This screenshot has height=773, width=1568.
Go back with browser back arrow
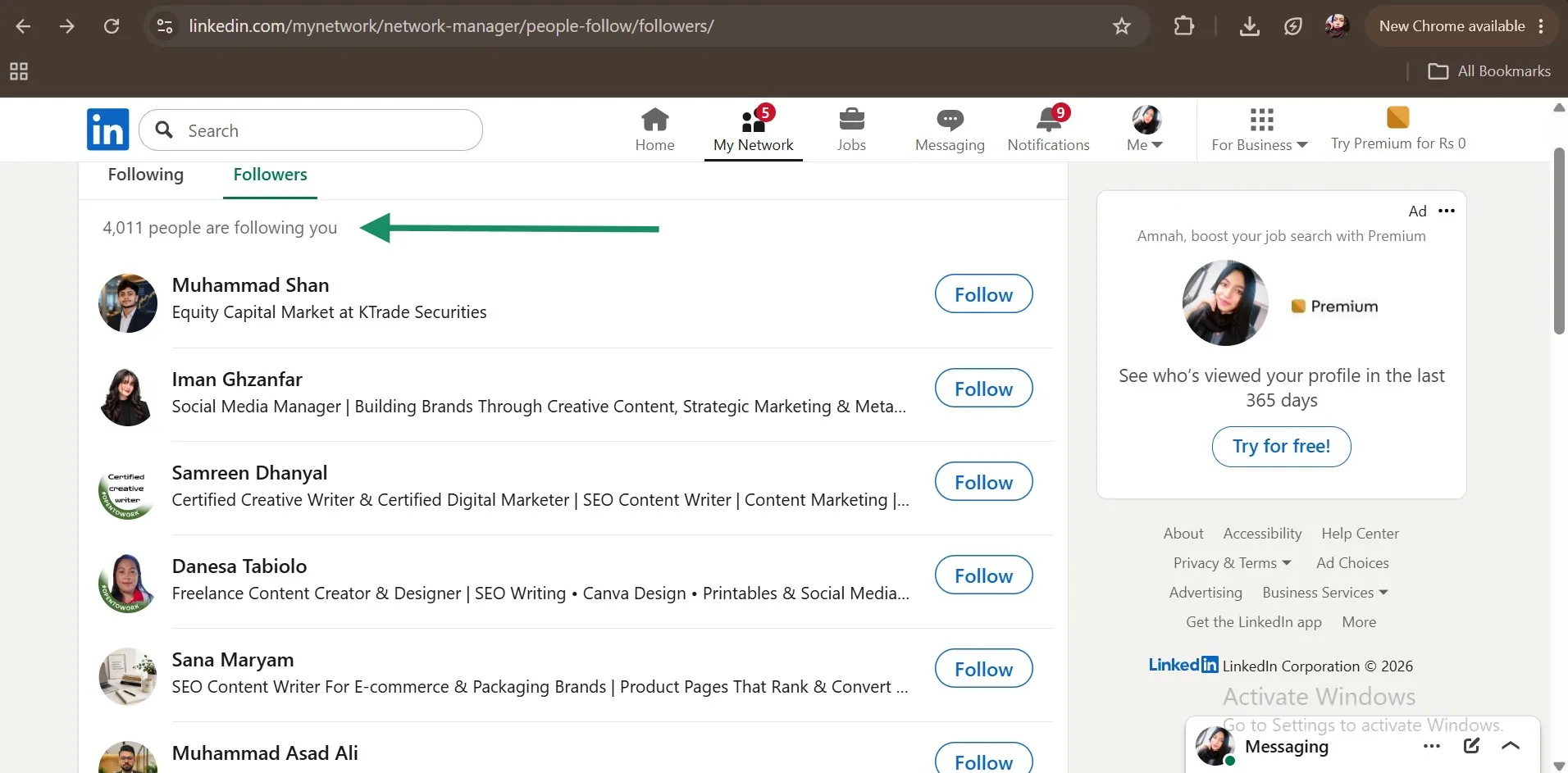point(23,26)
